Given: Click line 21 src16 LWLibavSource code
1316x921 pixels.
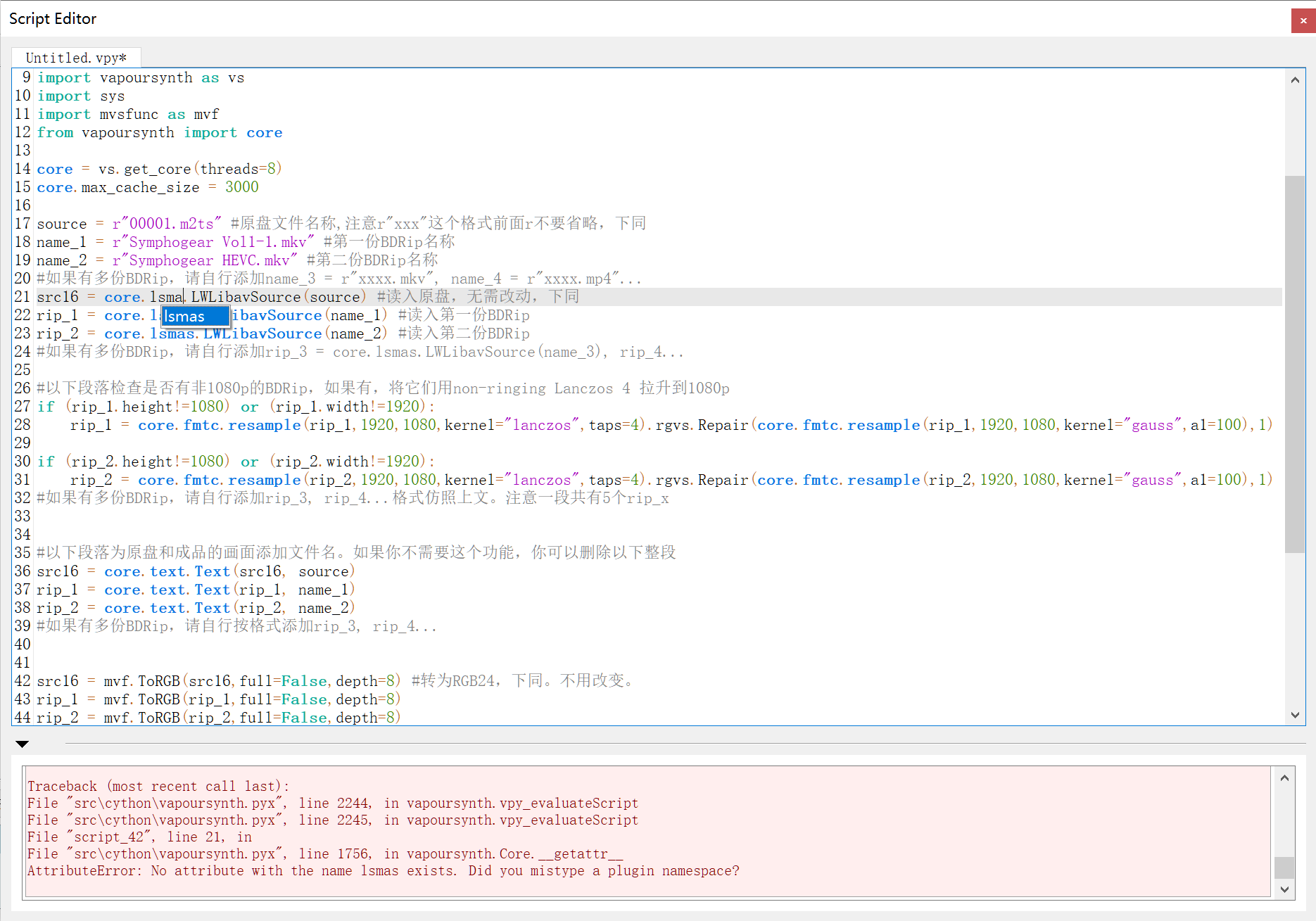Looking at the screenshot, I should pos(201,297).
